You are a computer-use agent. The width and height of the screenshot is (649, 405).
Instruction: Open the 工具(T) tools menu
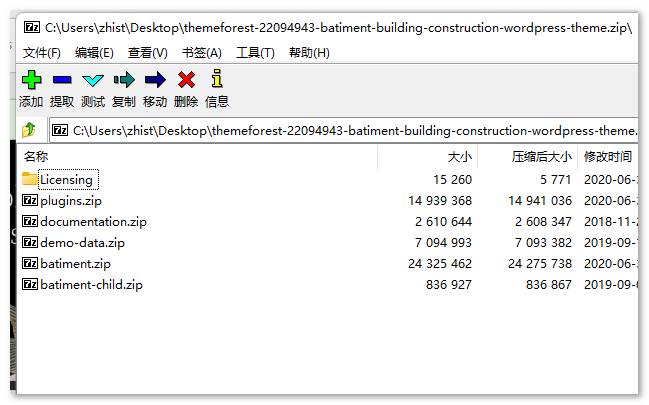tap(255, 52)
